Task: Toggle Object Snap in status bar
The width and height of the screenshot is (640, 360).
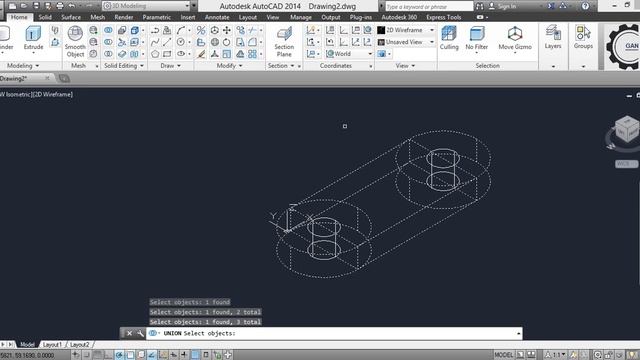Action: (x=130, y=355)
